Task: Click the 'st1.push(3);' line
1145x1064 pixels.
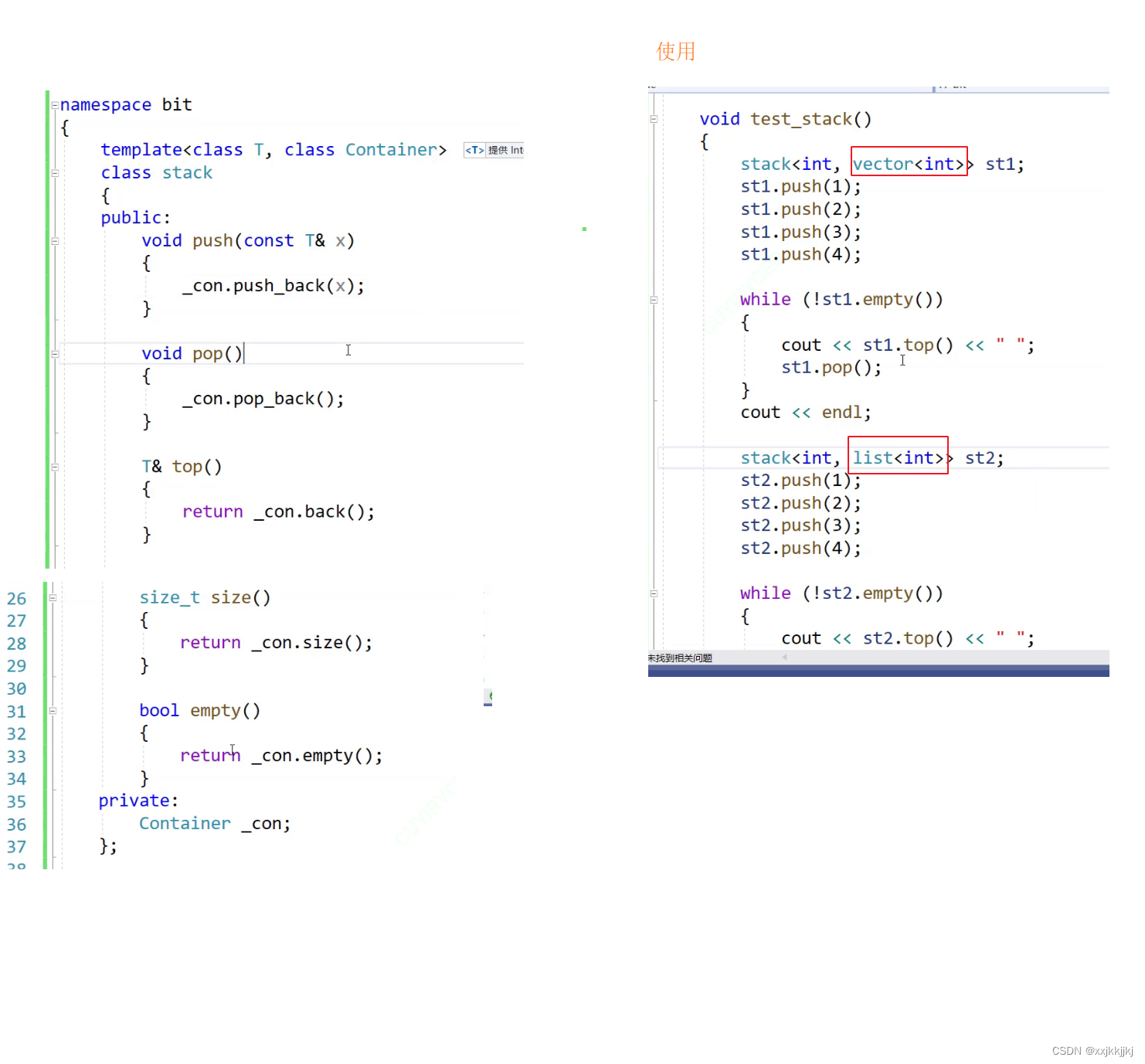Action: [800, 232]
